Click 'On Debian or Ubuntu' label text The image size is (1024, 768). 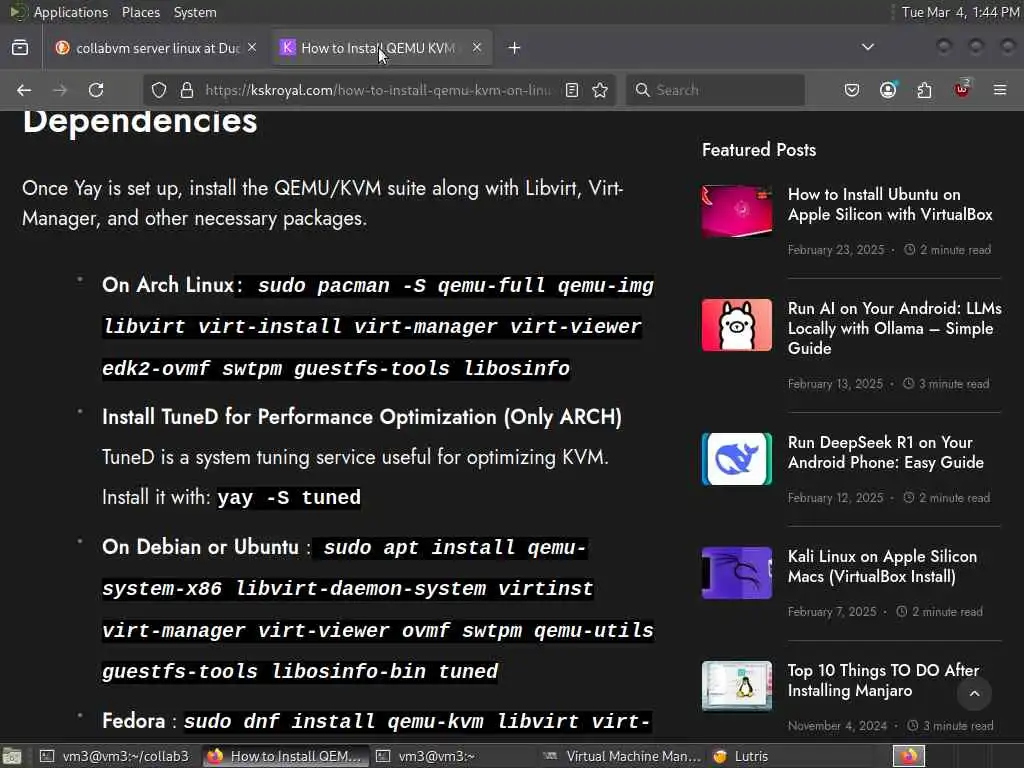(x=200, y=547)
